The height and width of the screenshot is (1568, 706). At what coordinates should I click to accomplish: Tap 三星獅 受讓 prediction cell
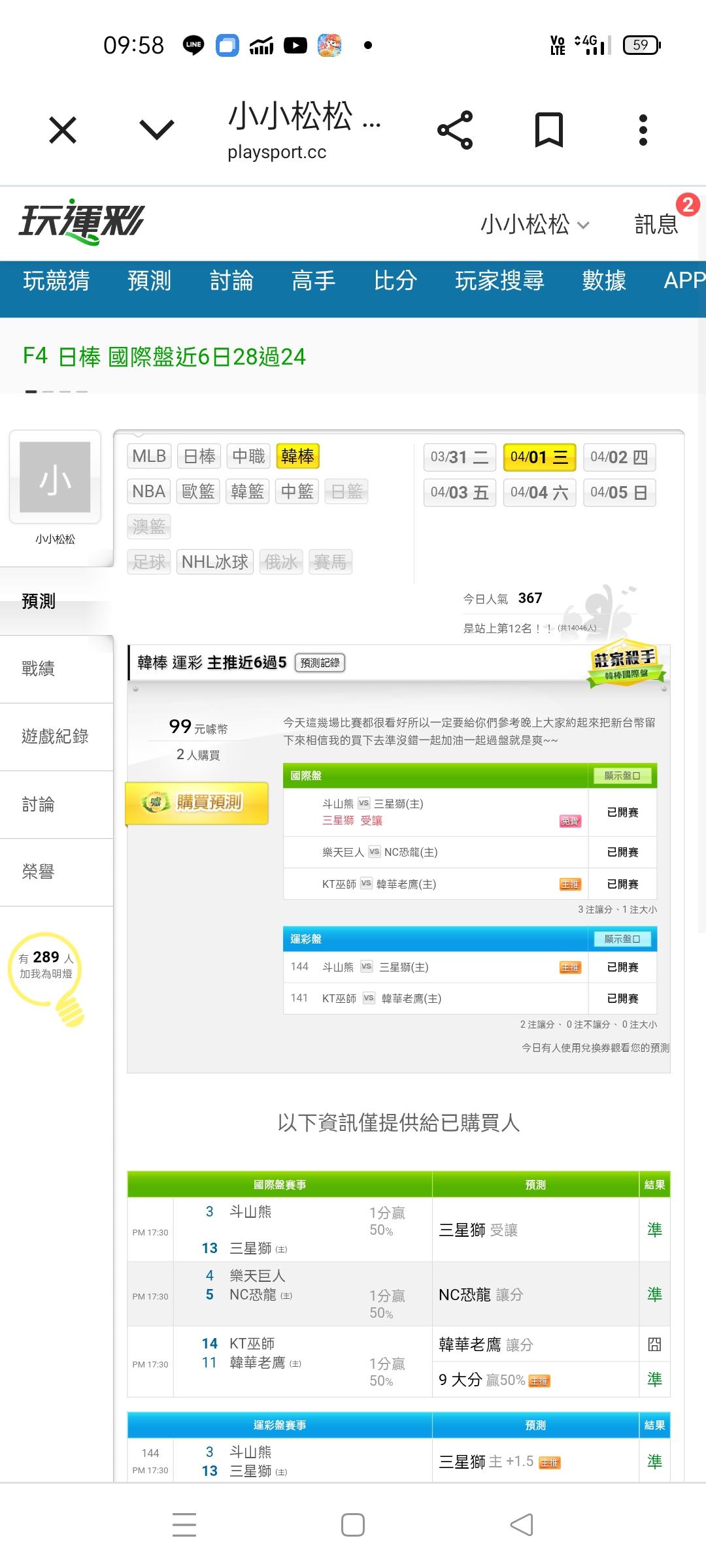(535, 1230)
